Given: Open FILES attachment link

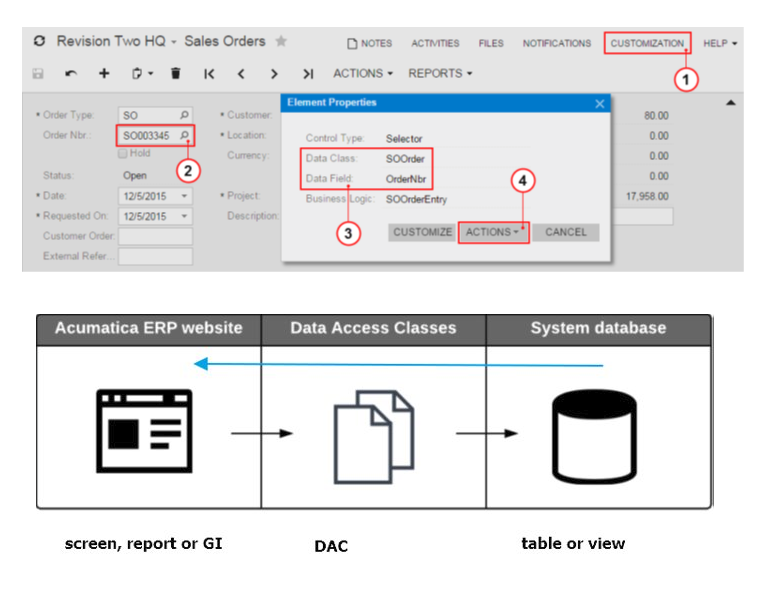Looking at the screenshot, I should (x=491, y=44).
